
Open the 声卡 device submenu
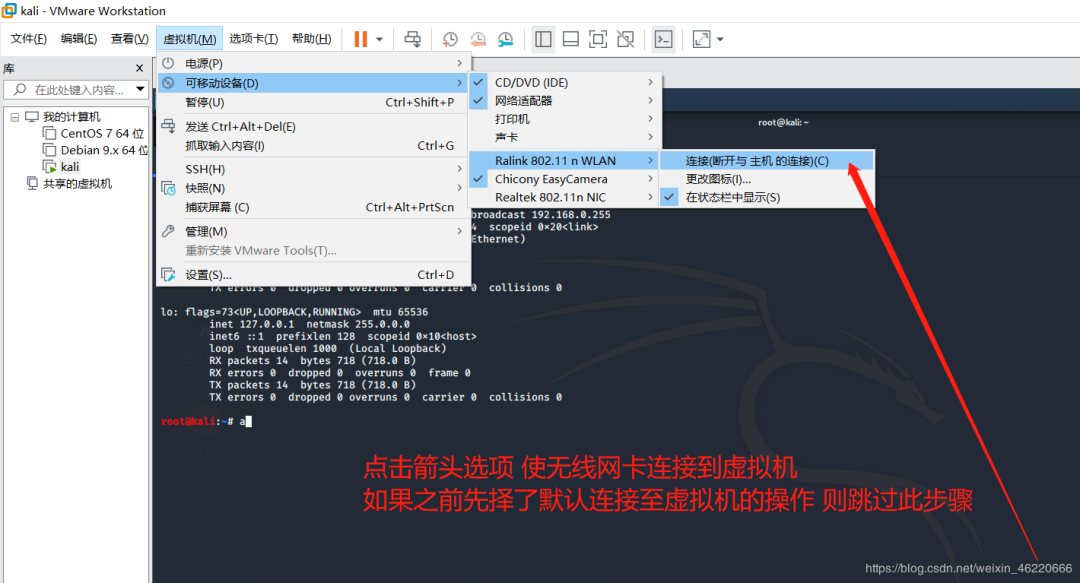pyautogui.click(x=565, y=137)
